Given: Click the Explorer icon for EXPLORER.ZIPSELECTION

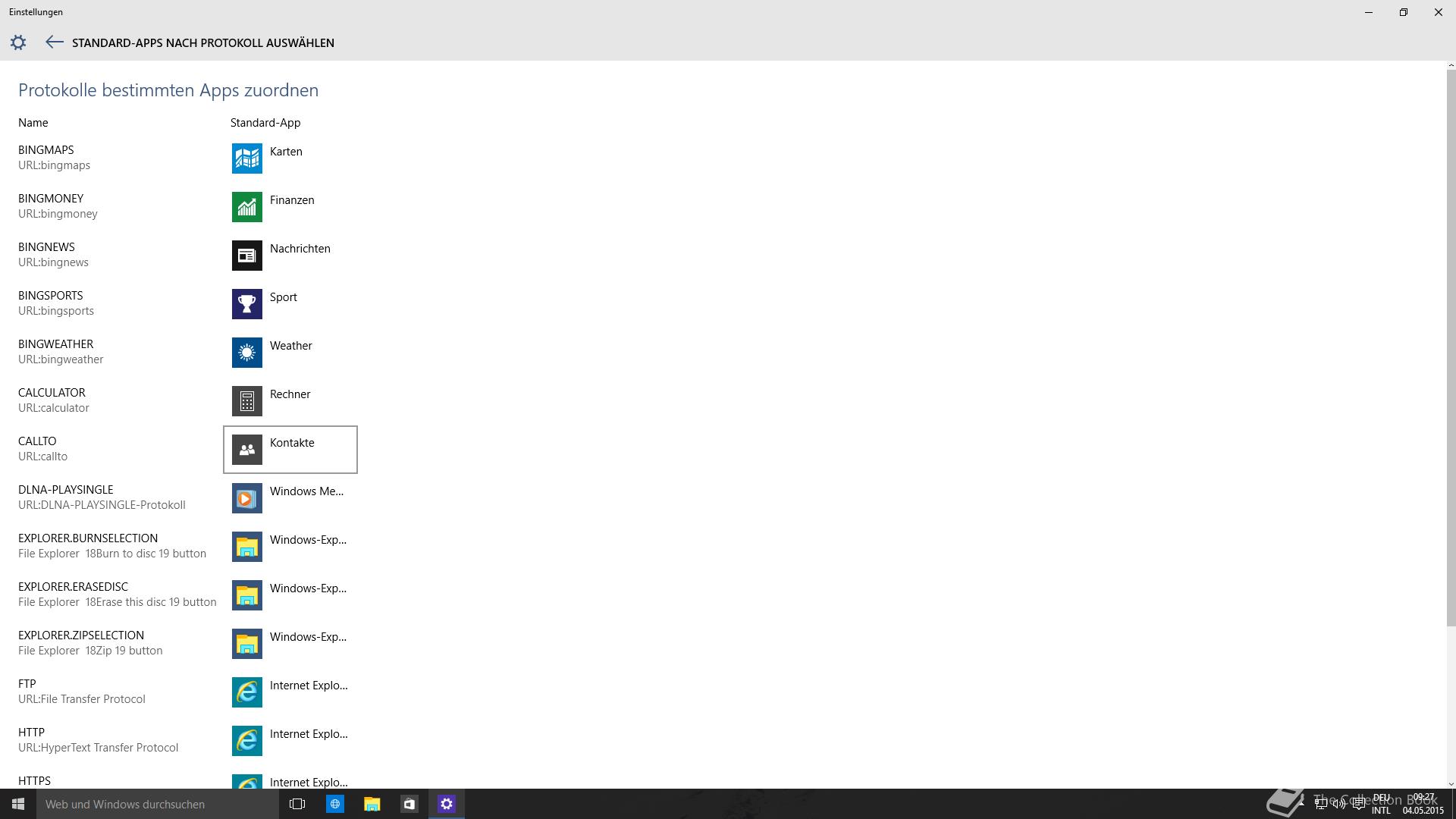Looking at the screenshot, I should click(x=247, y=644).
